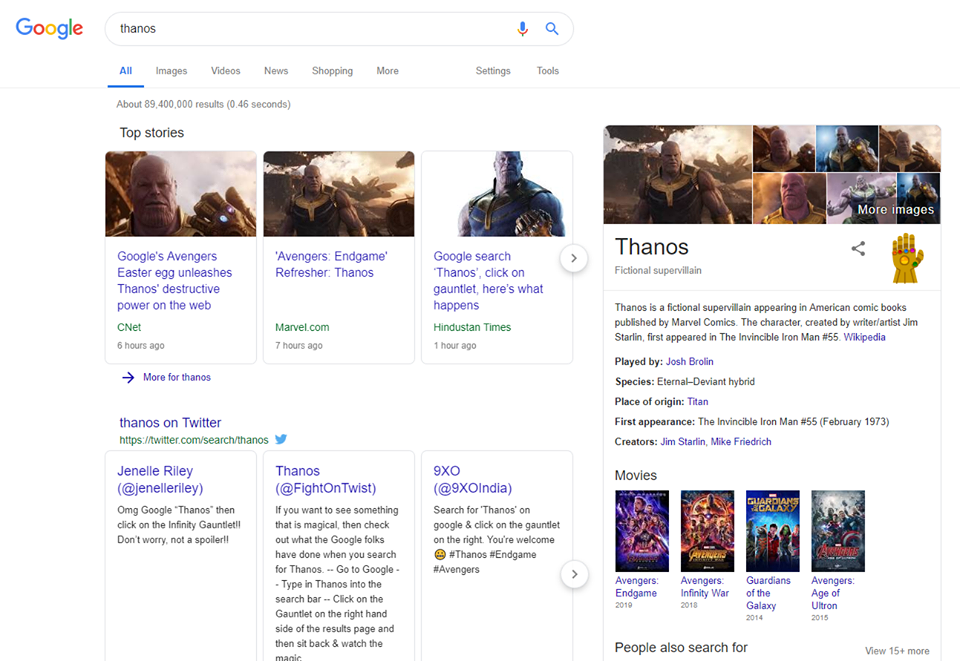Switch to the Shopping tab
960x661 pixels.
click(332, 71)
